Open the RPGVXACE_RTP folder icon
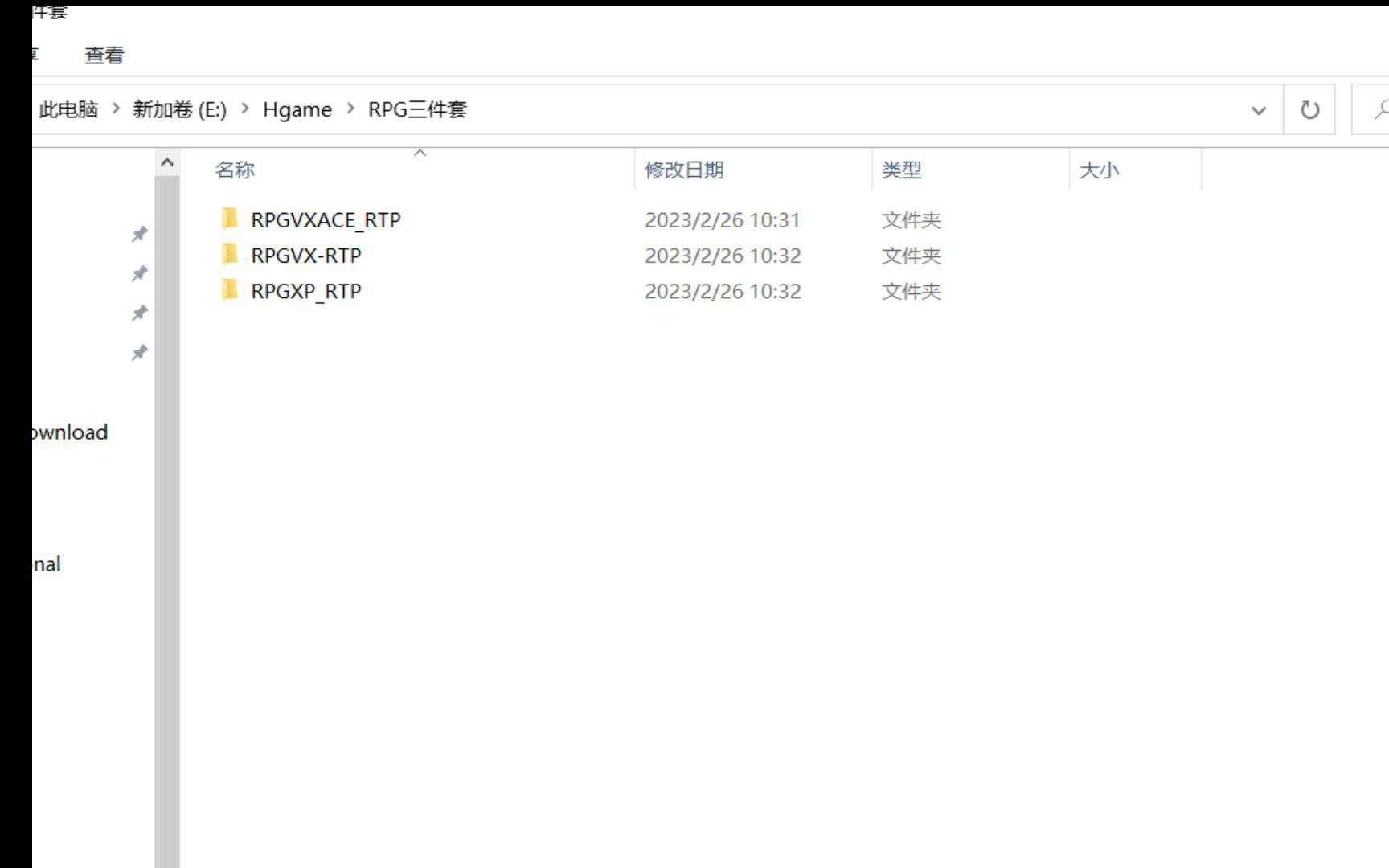Screen dimensions: 1389x868 (x=230, y=219)
